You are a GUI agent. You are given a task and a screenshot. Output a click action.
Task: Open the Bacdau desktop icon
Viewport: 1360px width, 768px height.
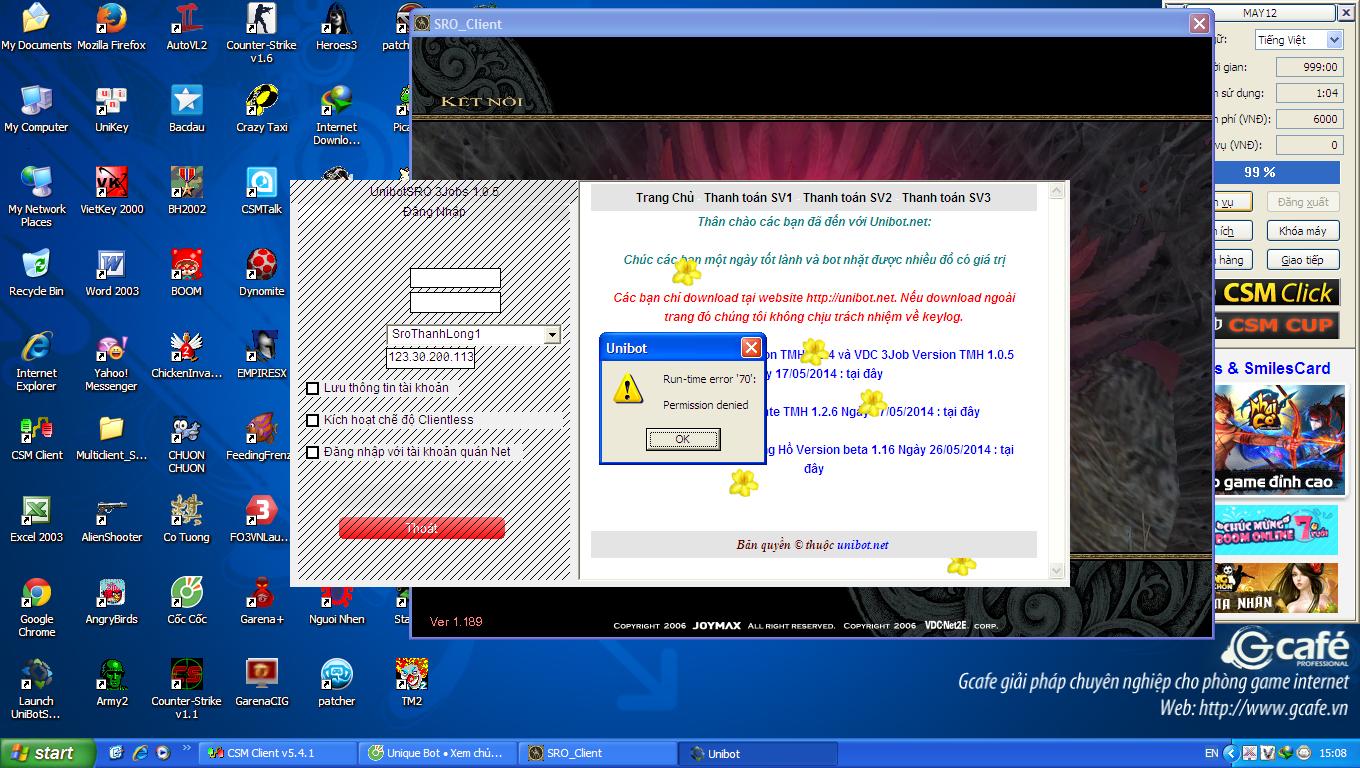coord(186,109)
